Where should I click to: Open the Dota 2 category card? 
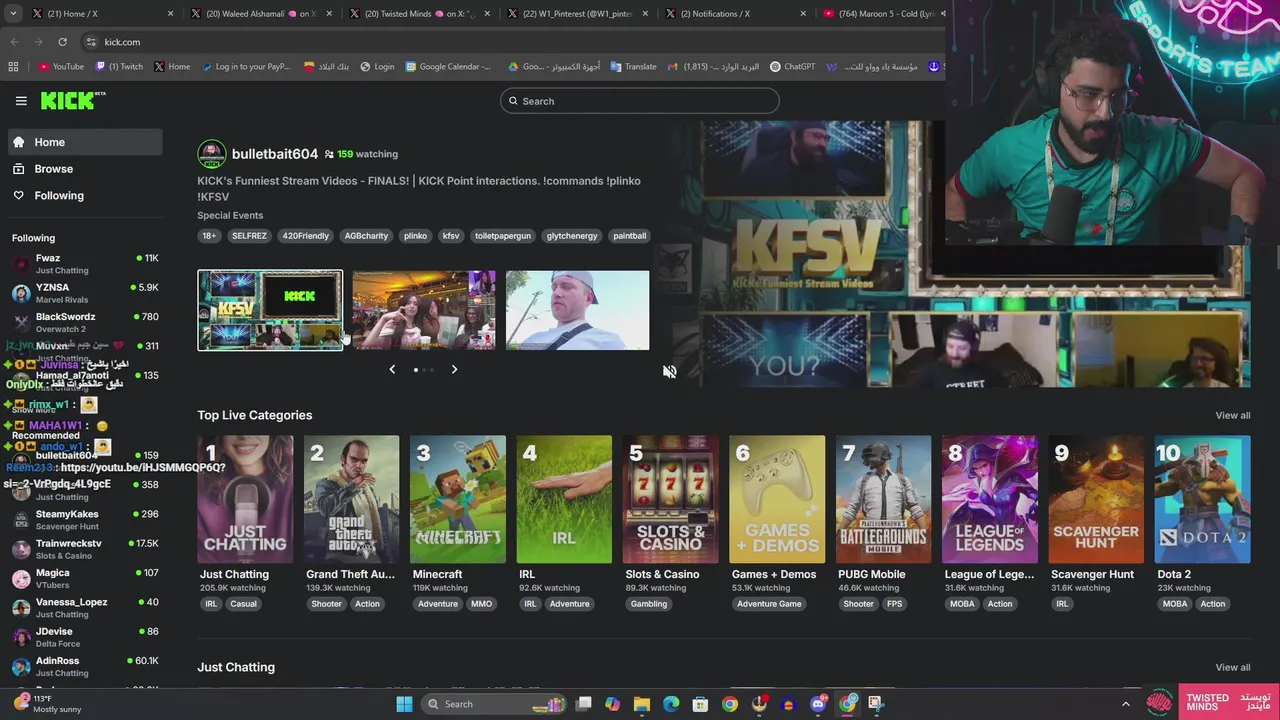pos(1202,499)
